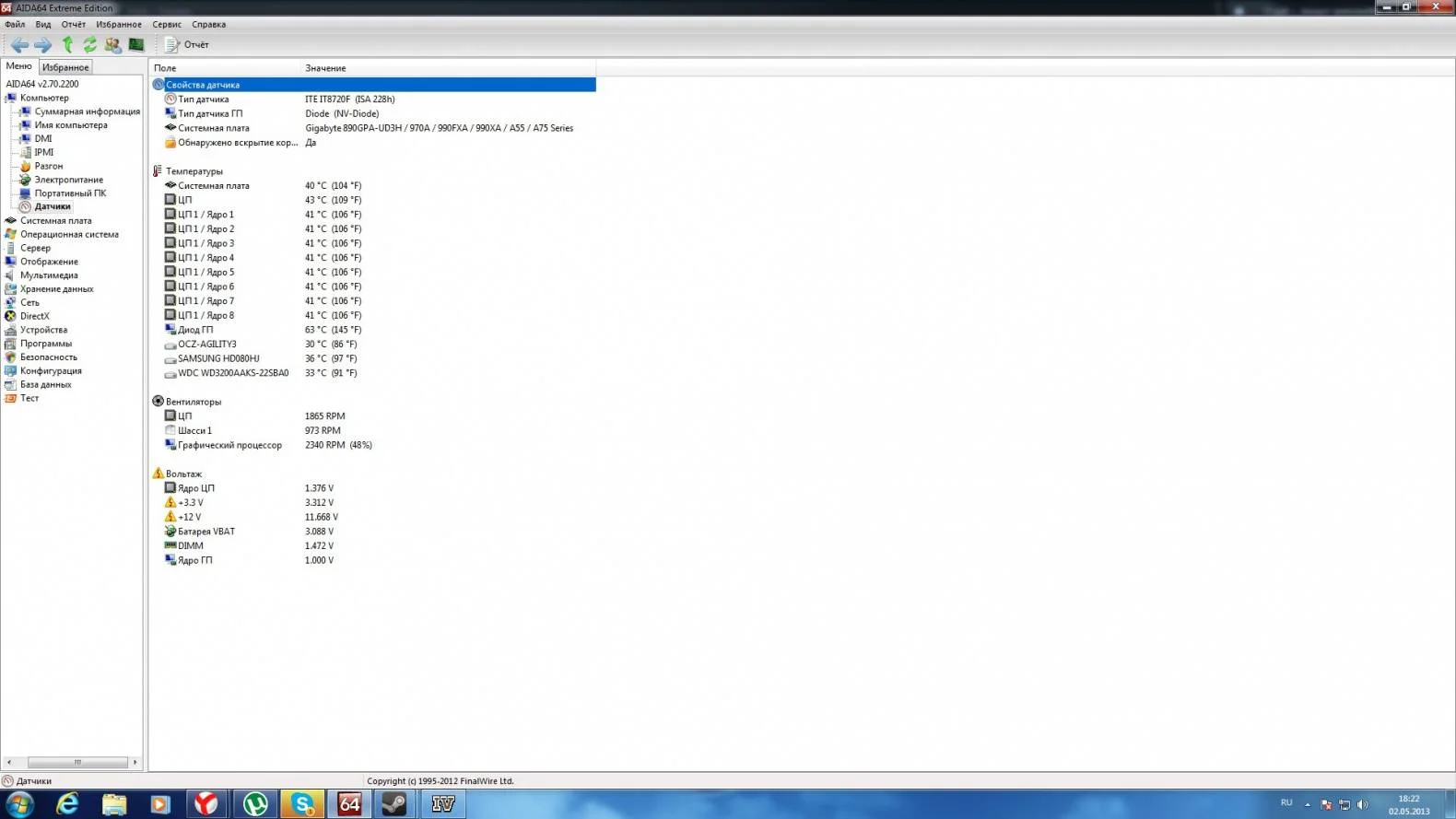Click the left panel horizontal scrollbar thumb

point(77,762)
